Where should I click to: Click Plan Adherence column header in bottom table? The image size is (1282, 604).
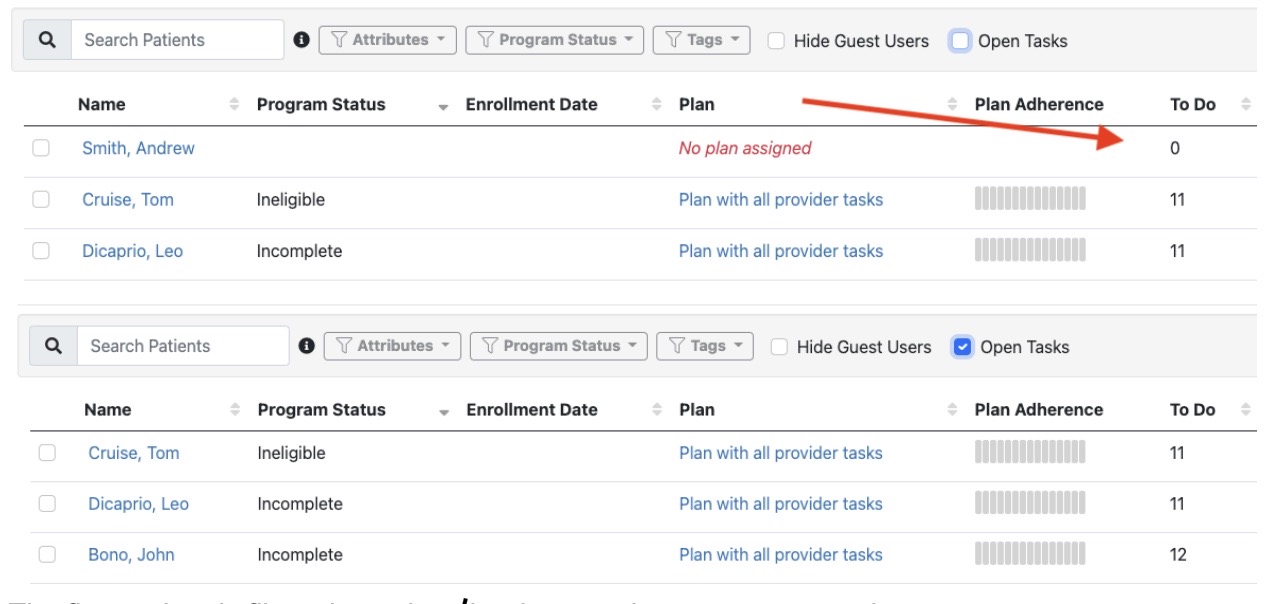(1038, 410)
